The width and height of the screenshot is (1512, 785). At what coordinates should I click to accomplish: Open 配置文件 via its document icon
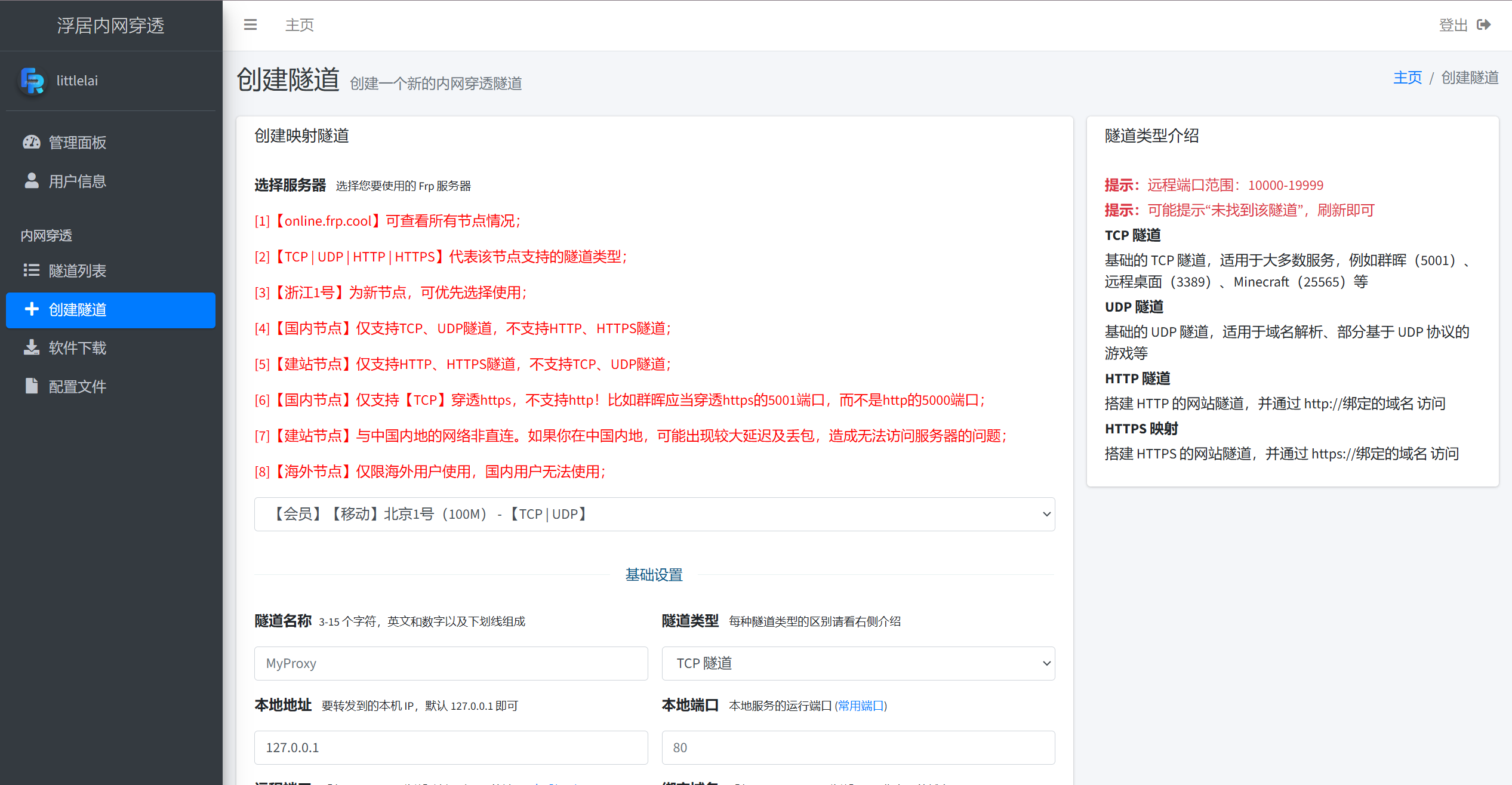pyautogui.click(x=32, y=386)
